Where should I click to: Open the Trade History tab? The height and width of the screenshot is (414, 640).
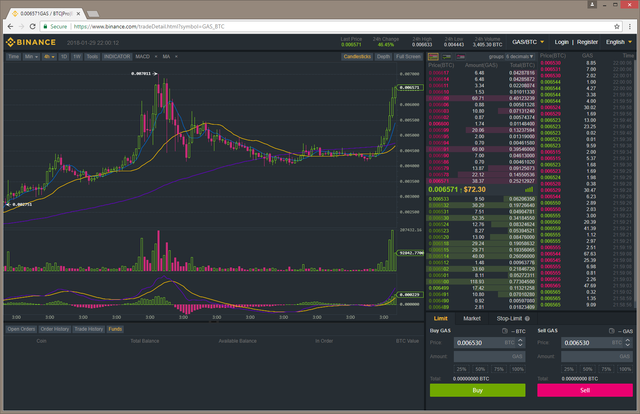click(89, 329)
